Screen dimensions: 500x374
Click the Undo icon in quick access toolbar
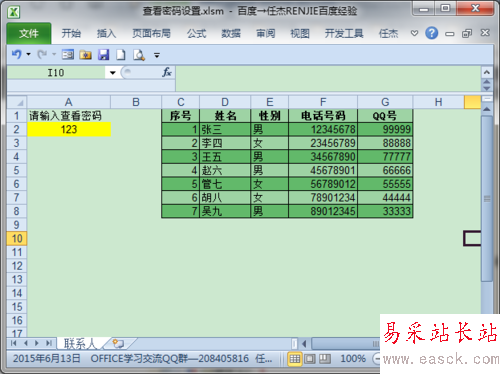tap(16, 54)
